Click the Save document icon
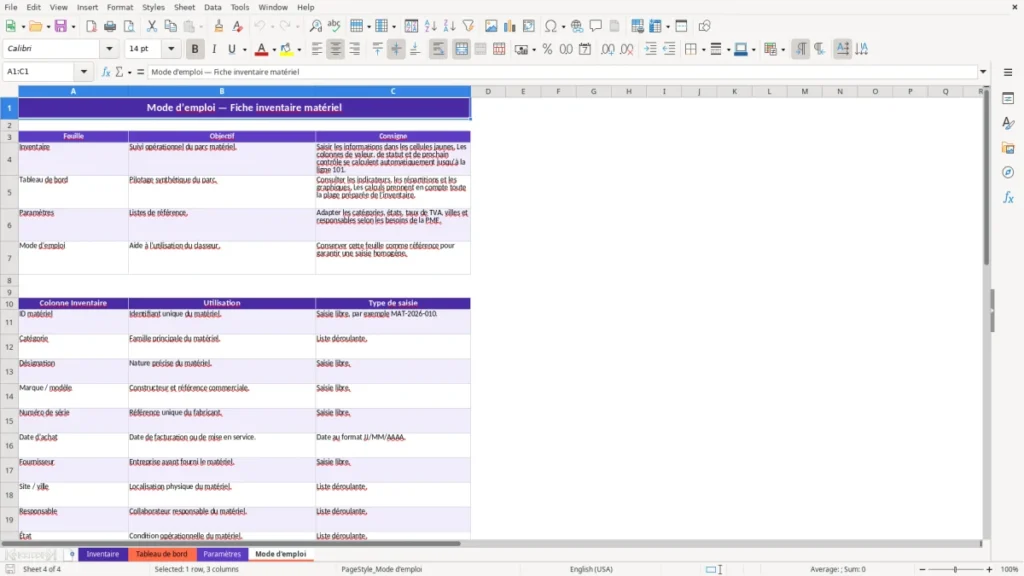Viewport: 1024px width, 576px height. (61, 26)
